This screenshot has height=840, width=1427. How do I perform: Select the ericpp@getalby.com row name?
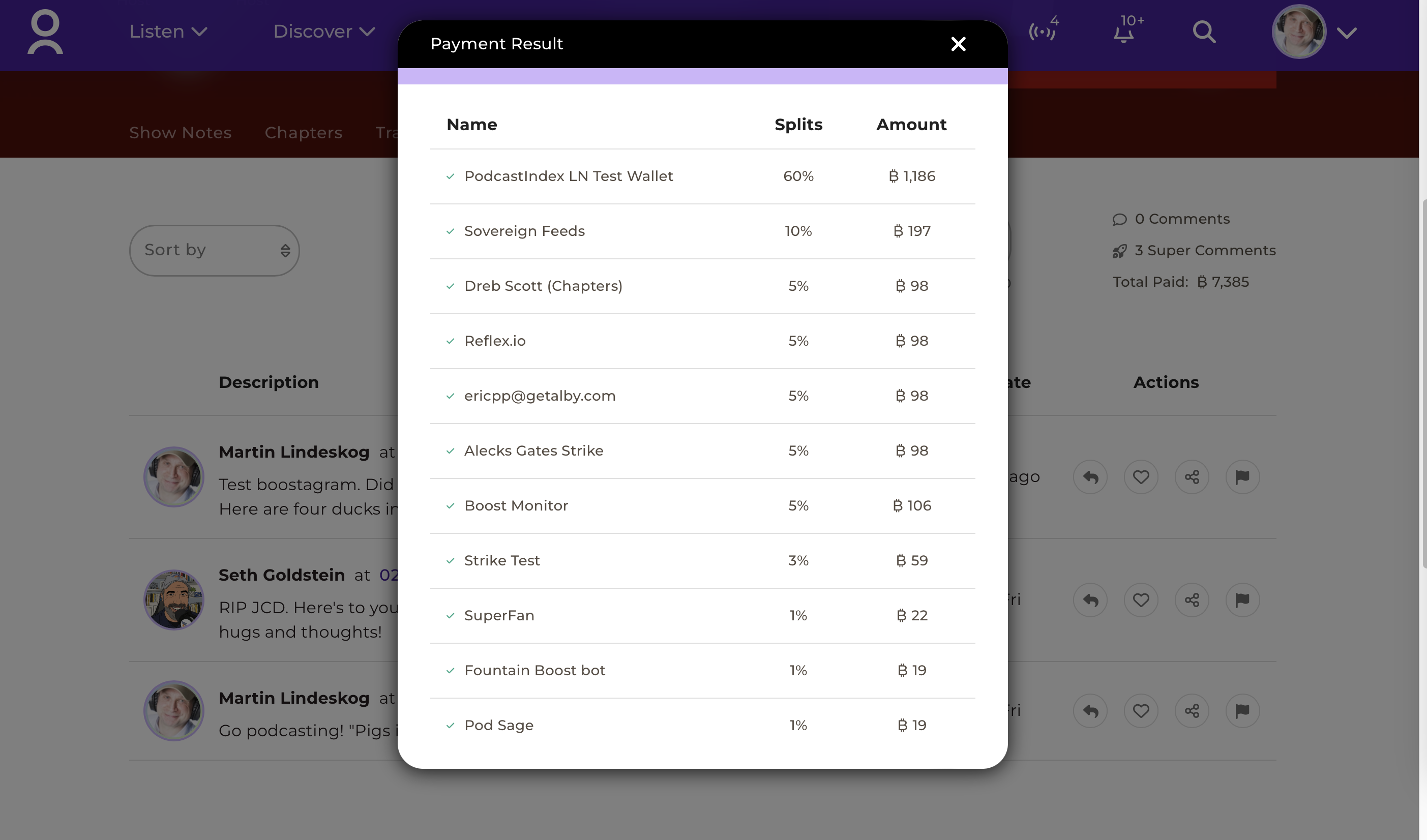coord(540,396)
